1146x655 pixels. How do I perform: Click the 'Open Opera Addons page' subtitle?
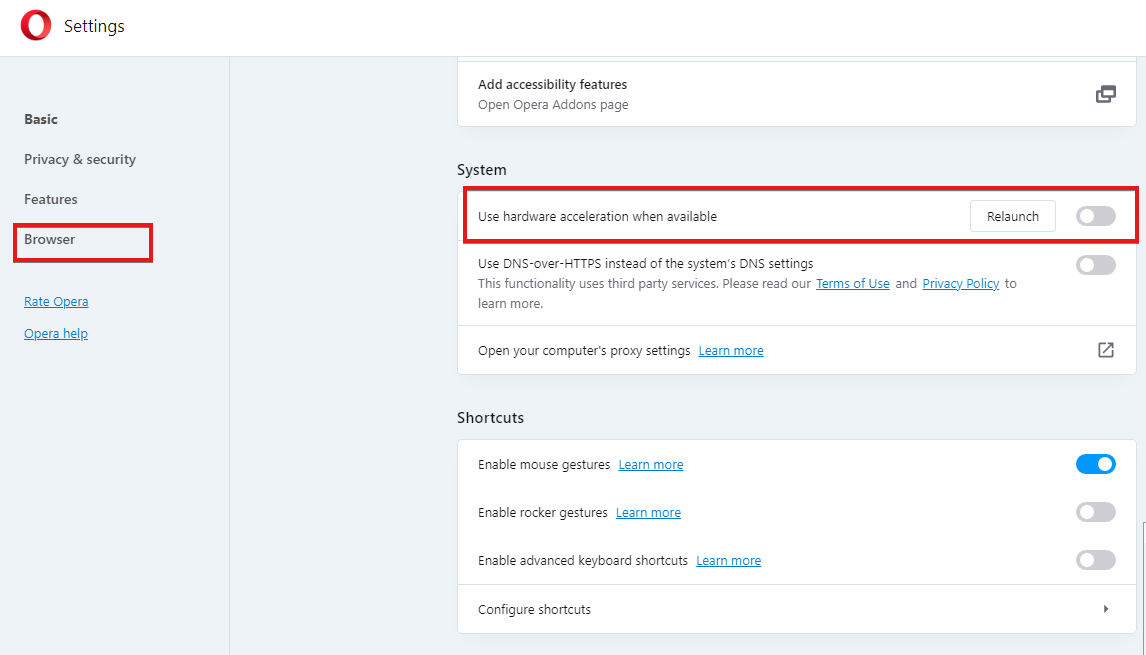(x=553, y=105)
